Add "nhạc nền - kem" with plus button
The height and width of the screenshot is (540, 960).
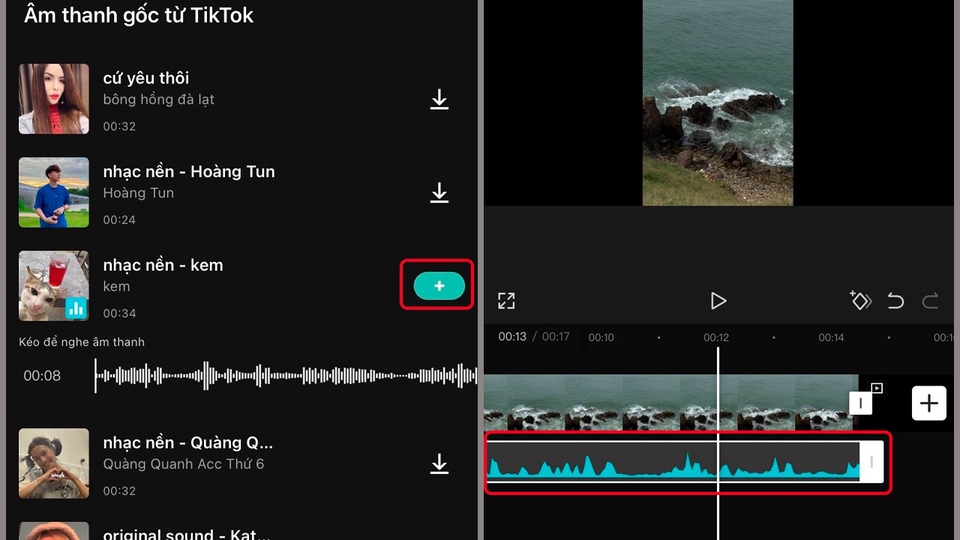click(438, 286)
